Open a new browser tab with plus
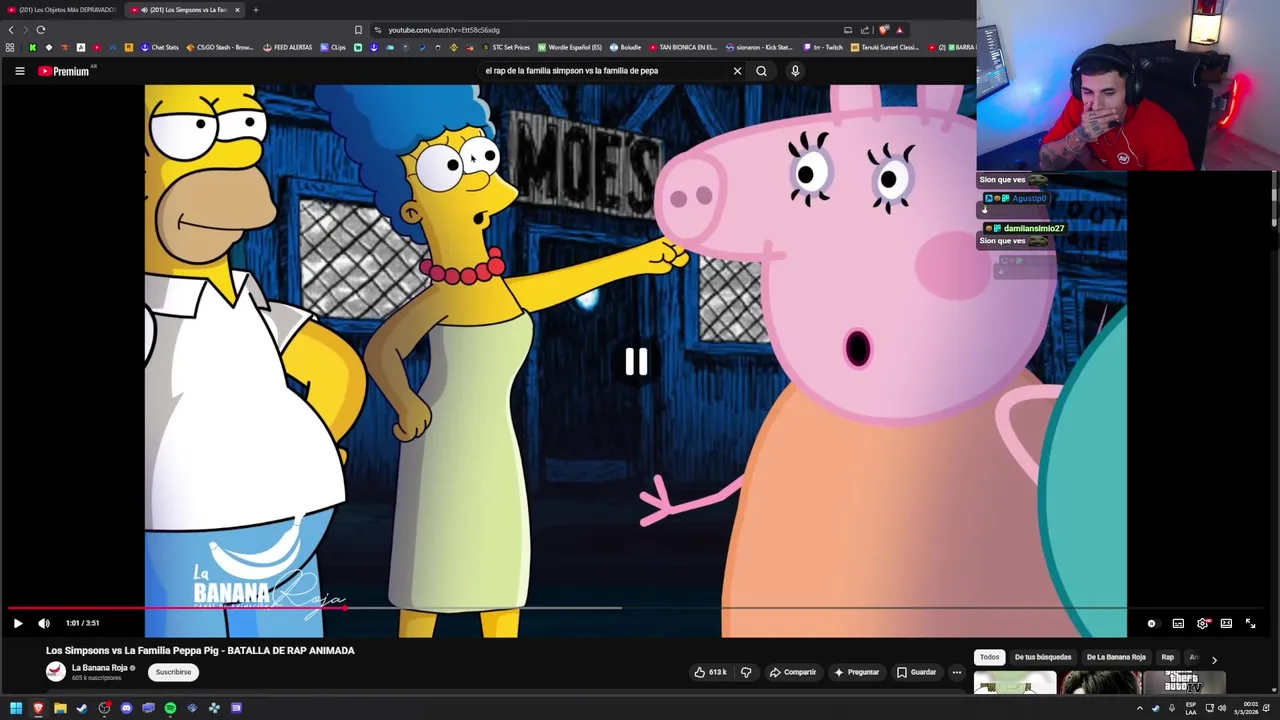Screen dimensions: 1280x720 (255, 10)
